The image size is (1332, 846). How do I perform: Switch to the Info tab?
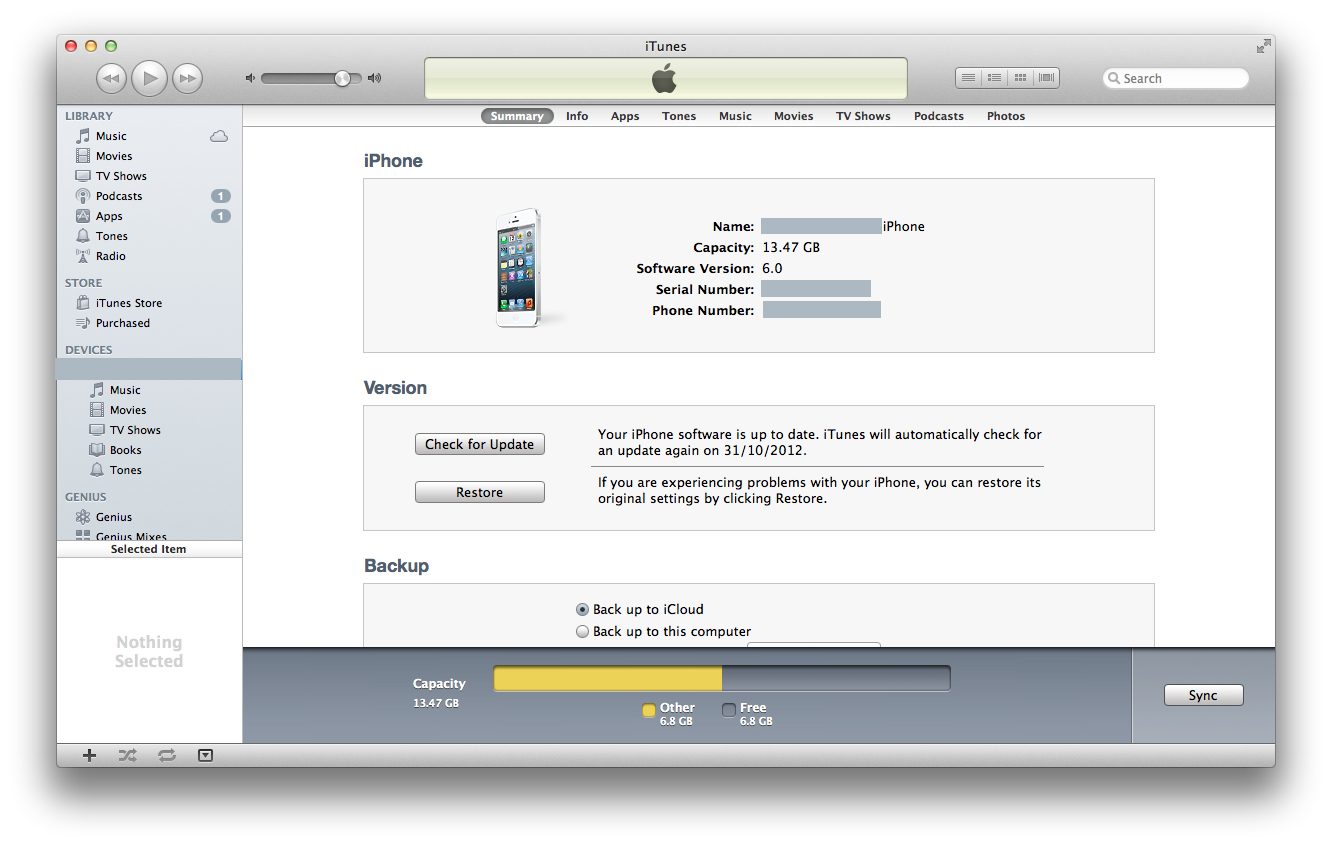(x=577, y=116)
